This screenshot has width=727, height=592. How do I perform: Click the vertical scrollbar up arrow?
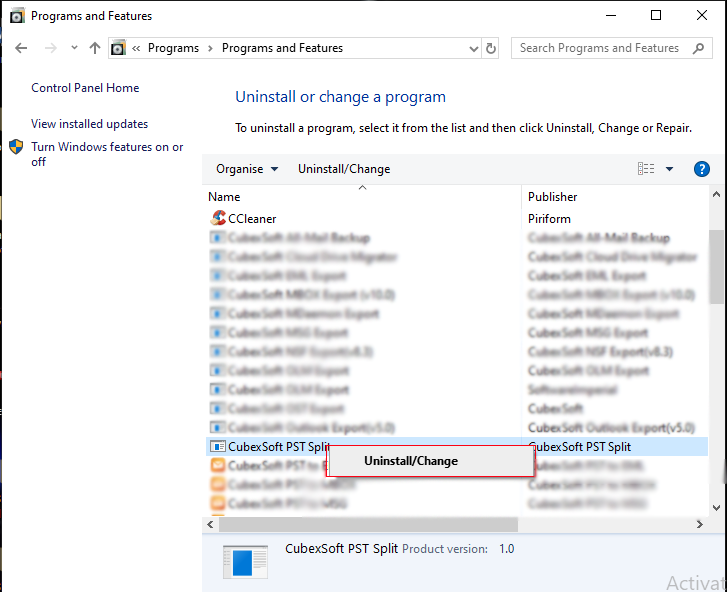click(x=716, y=195)
